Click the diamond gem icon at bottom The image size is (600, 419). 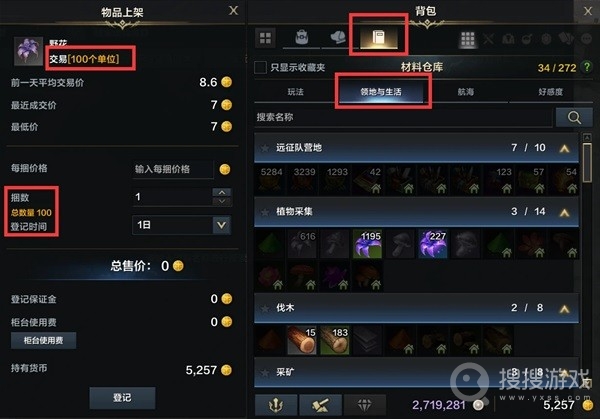pos(364,404)
